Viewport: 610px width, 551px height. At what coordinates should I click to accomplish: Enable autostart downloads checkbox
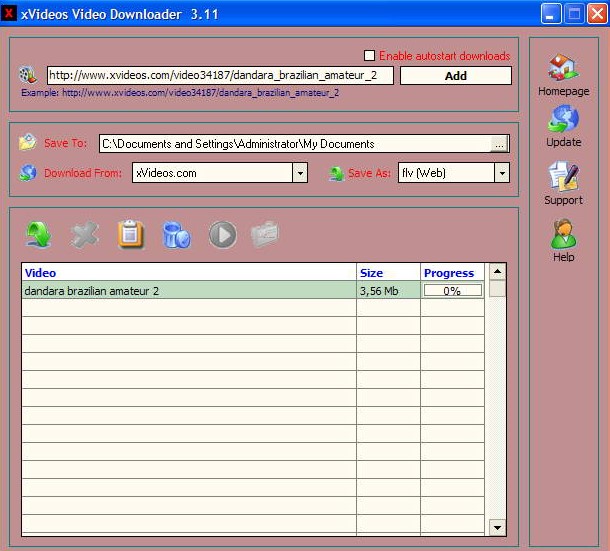(x=370, y=56)
